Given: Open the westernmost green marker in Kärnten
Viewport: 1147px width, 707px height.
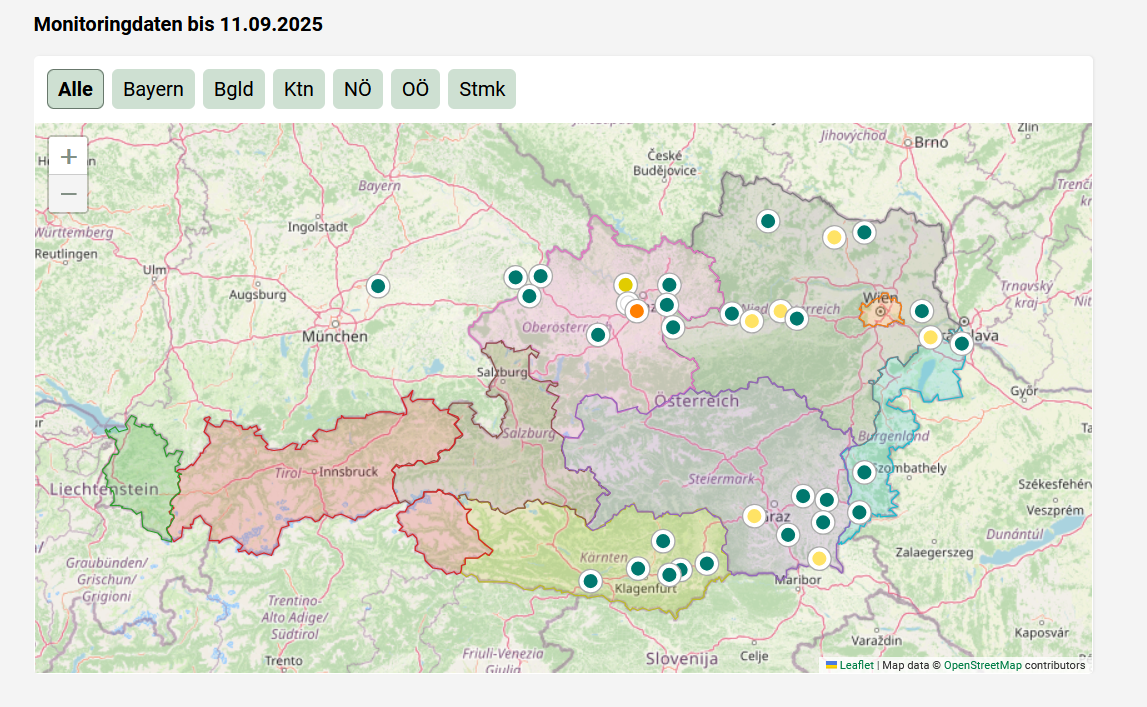Looking at the screenshot, I should 590,581.
